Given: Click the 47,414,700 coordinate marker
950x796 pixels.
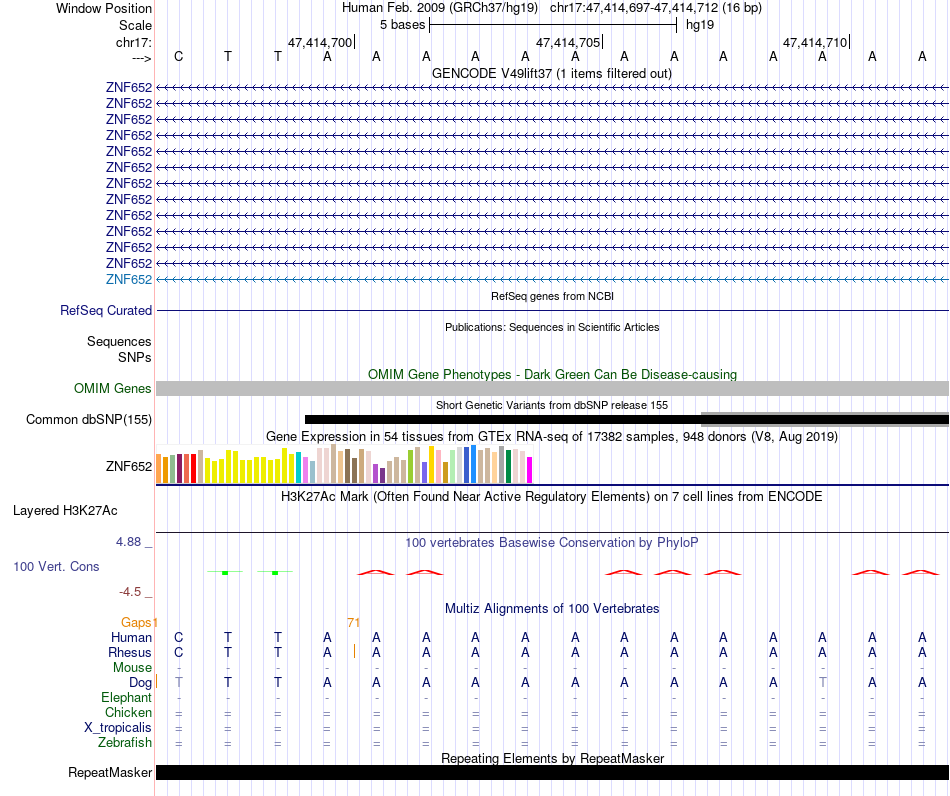Looking at the screenshot, I should tap(320, 42).
